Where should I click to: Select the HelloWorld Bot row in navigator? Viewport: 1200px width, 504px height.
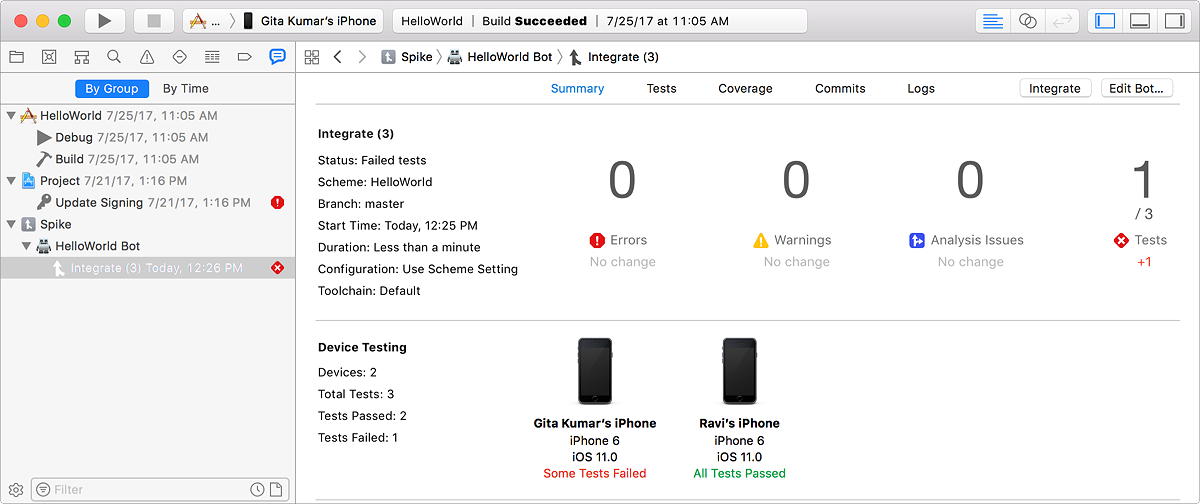pos(148,246)
